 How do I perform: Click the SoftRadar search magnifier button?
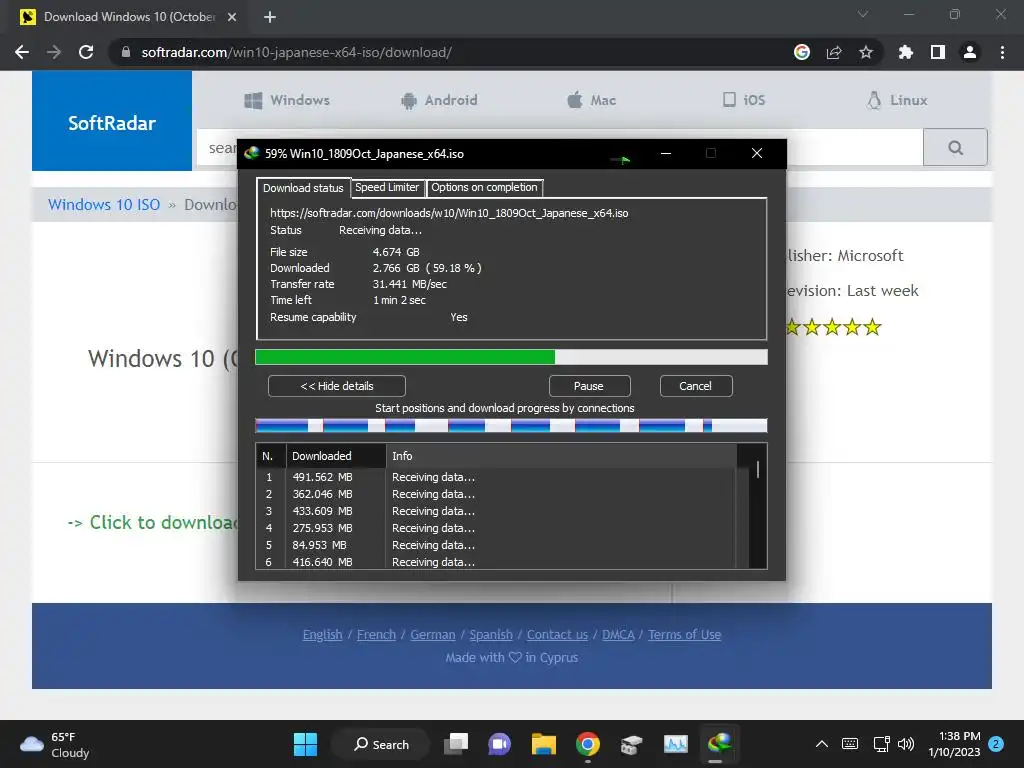click(x=955, y=148)
